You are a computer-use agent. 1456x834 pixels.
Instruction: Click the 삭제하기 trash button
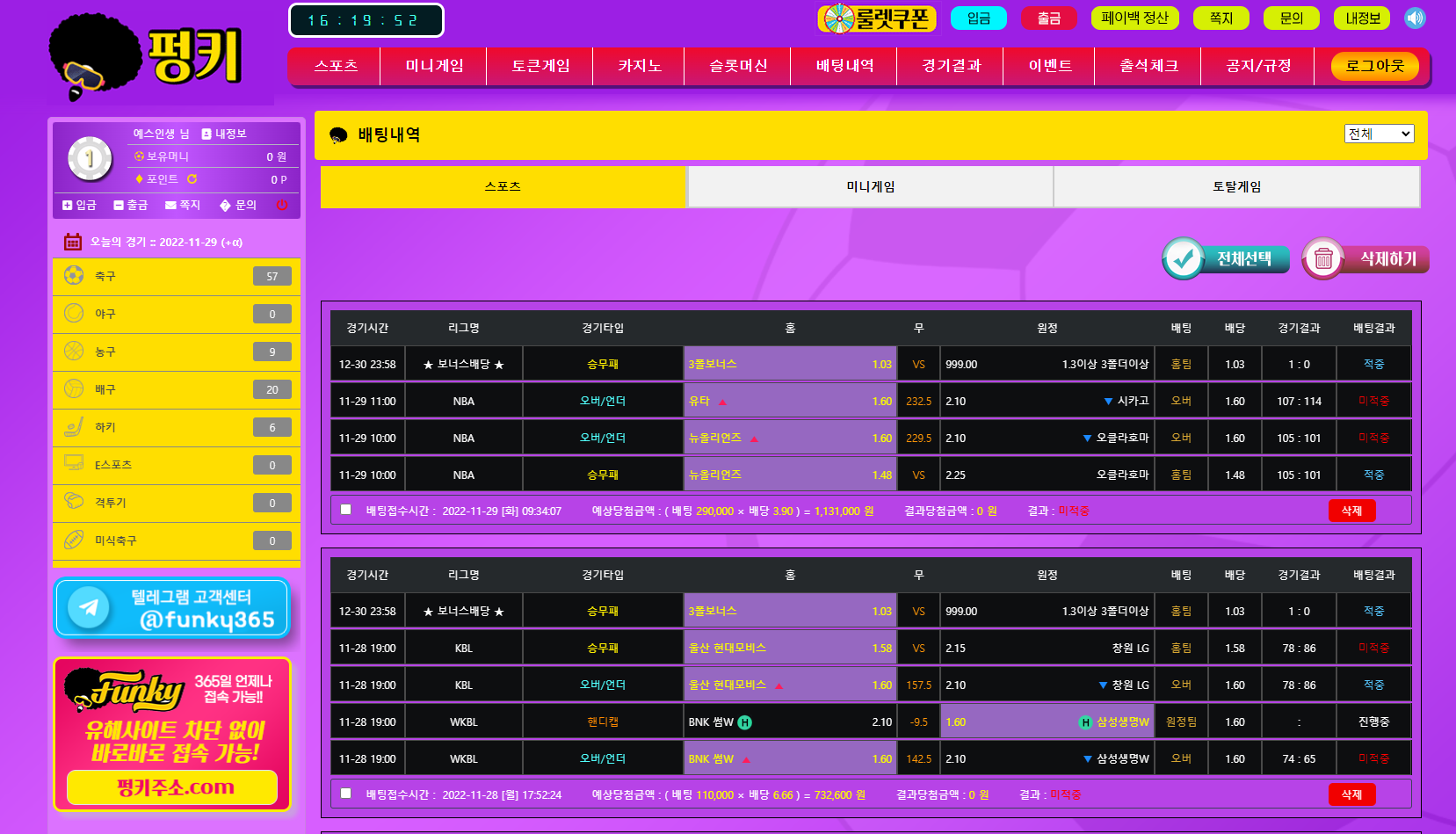(1365, 259)
